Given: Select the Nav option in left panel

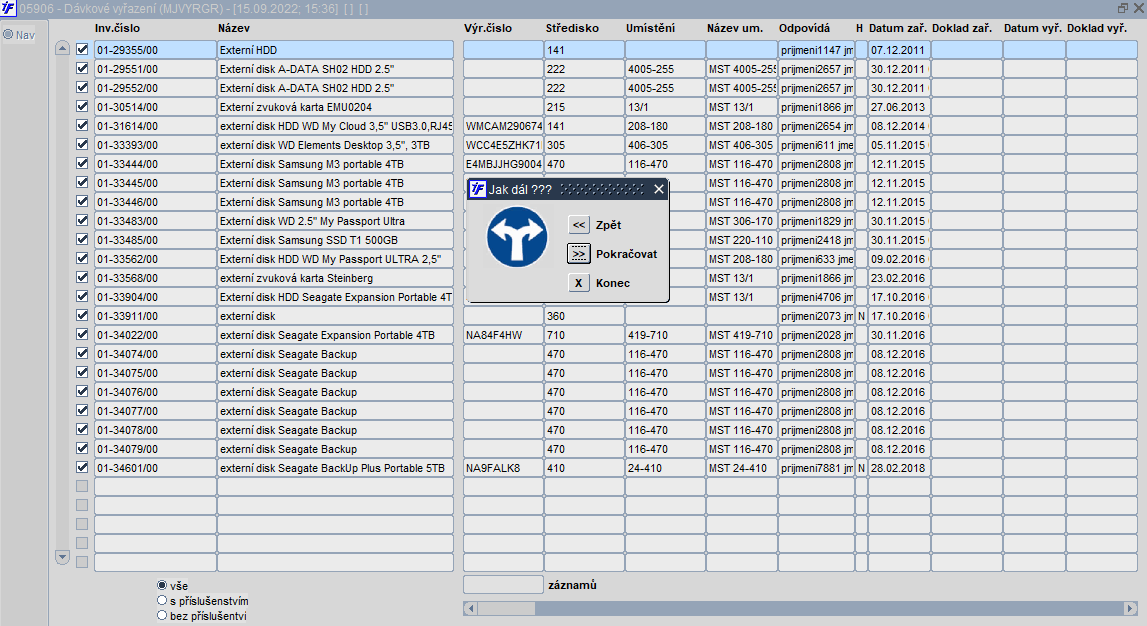Looking at the screenshot, I should [8, 35].
